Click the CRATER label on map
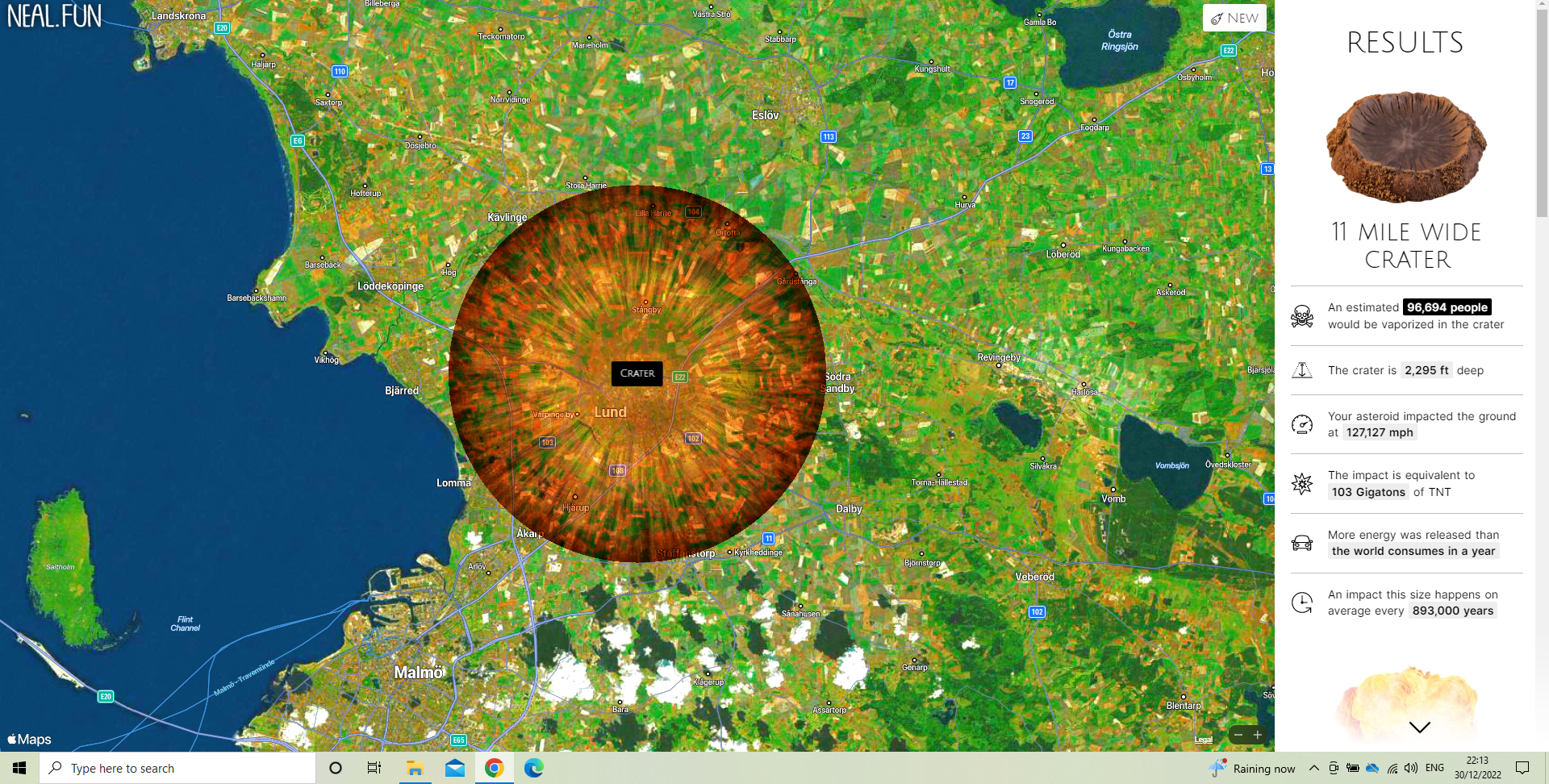This screenshot has width=1549, height=784. [637, 373]
